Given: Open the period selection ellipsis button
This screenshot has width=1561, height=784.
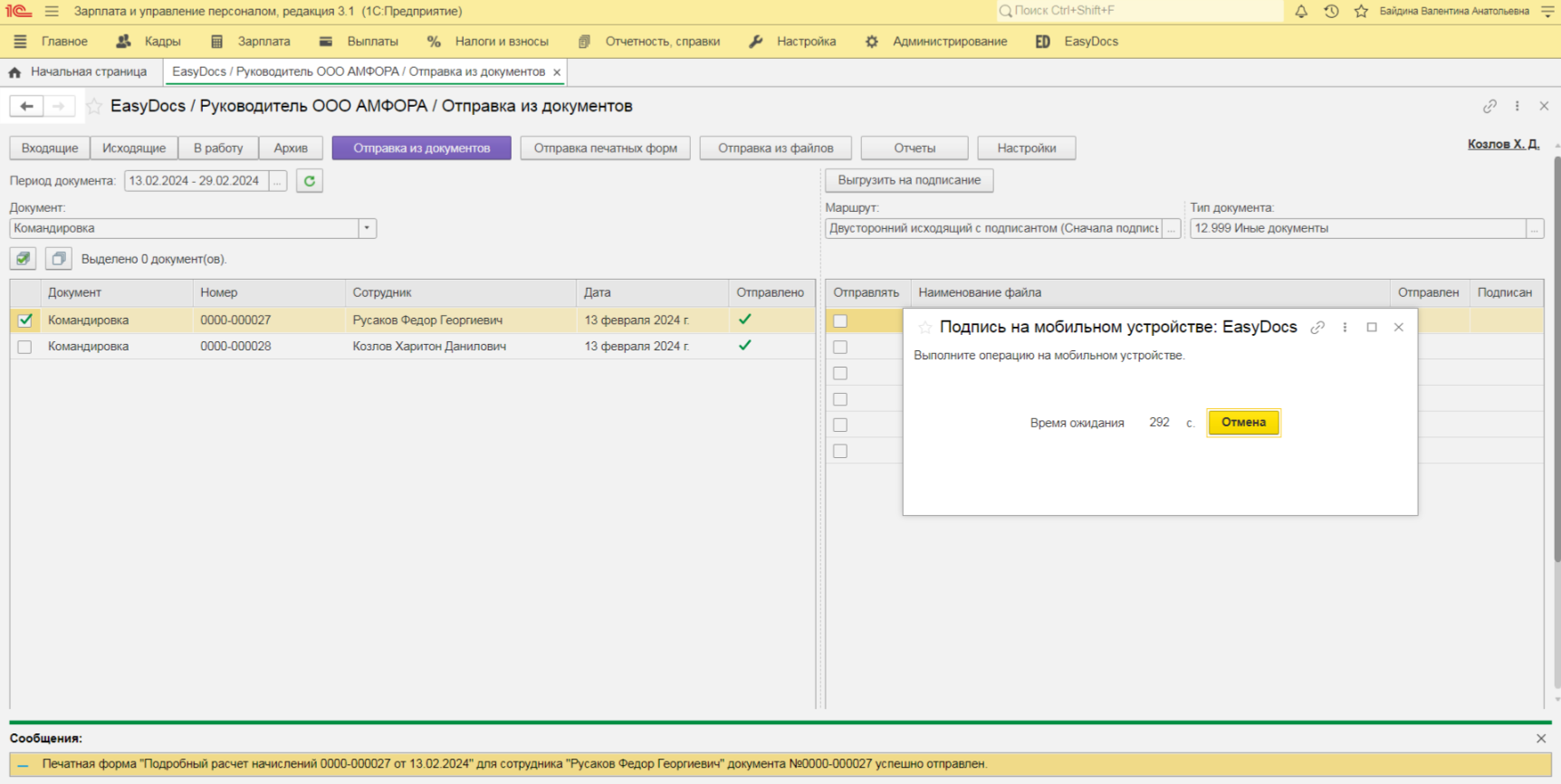Looking at the screenshot, I should tap(278, 181).
